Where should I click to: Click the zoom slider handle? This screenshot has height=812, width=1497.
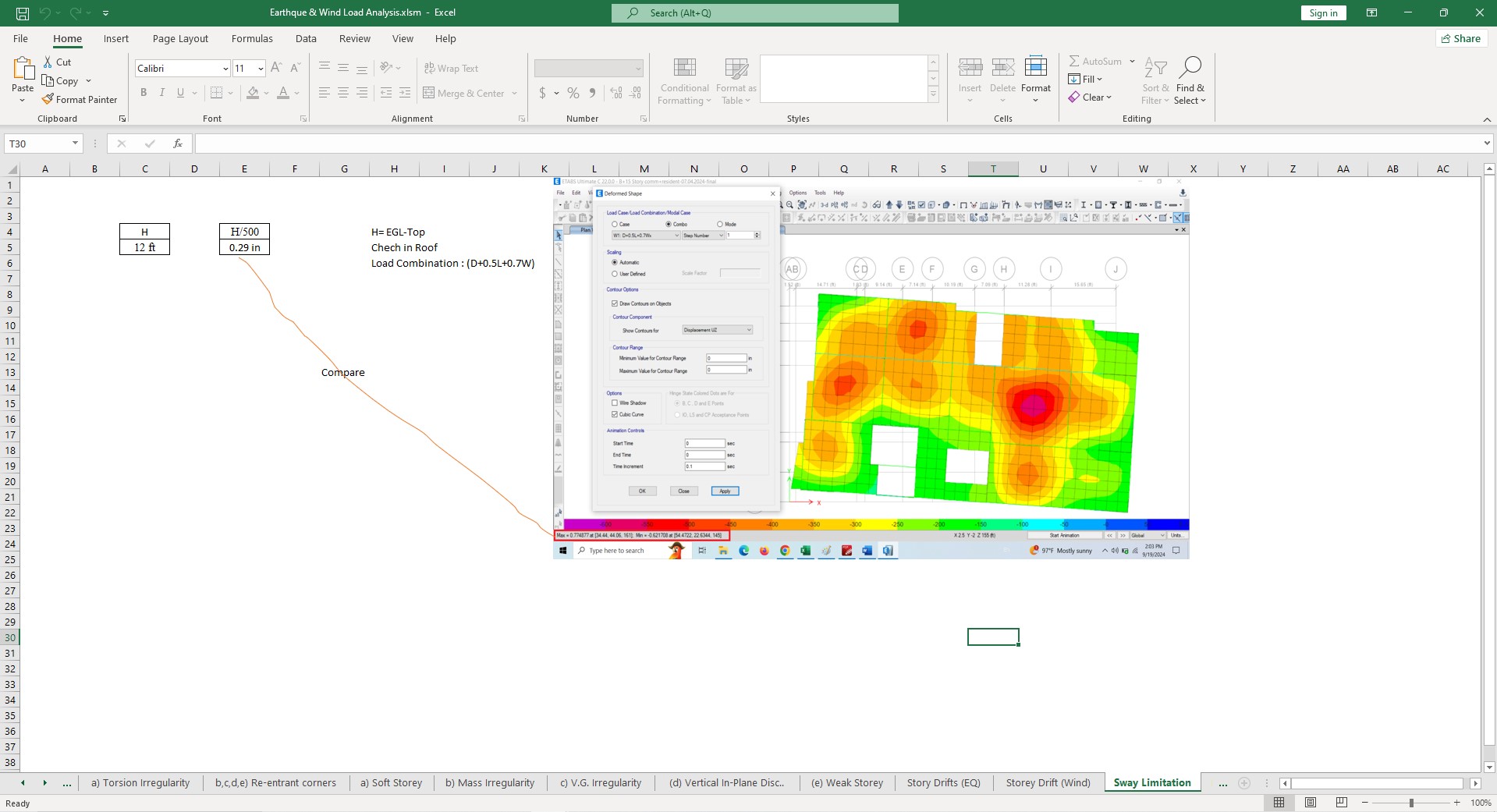[1410, 803]
